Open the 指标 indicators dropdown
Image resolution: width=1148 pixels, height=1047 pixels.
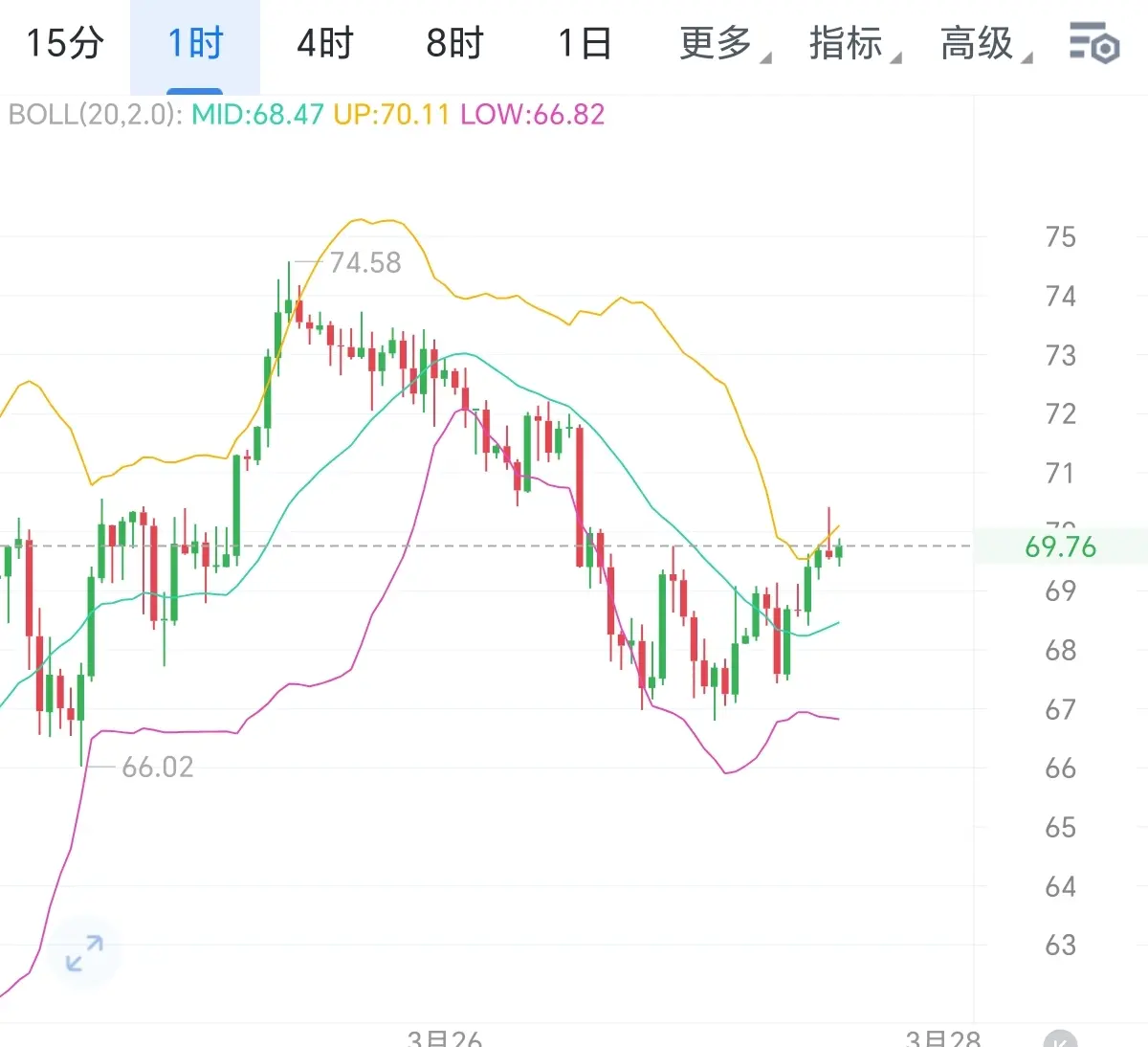pos(854,44)
